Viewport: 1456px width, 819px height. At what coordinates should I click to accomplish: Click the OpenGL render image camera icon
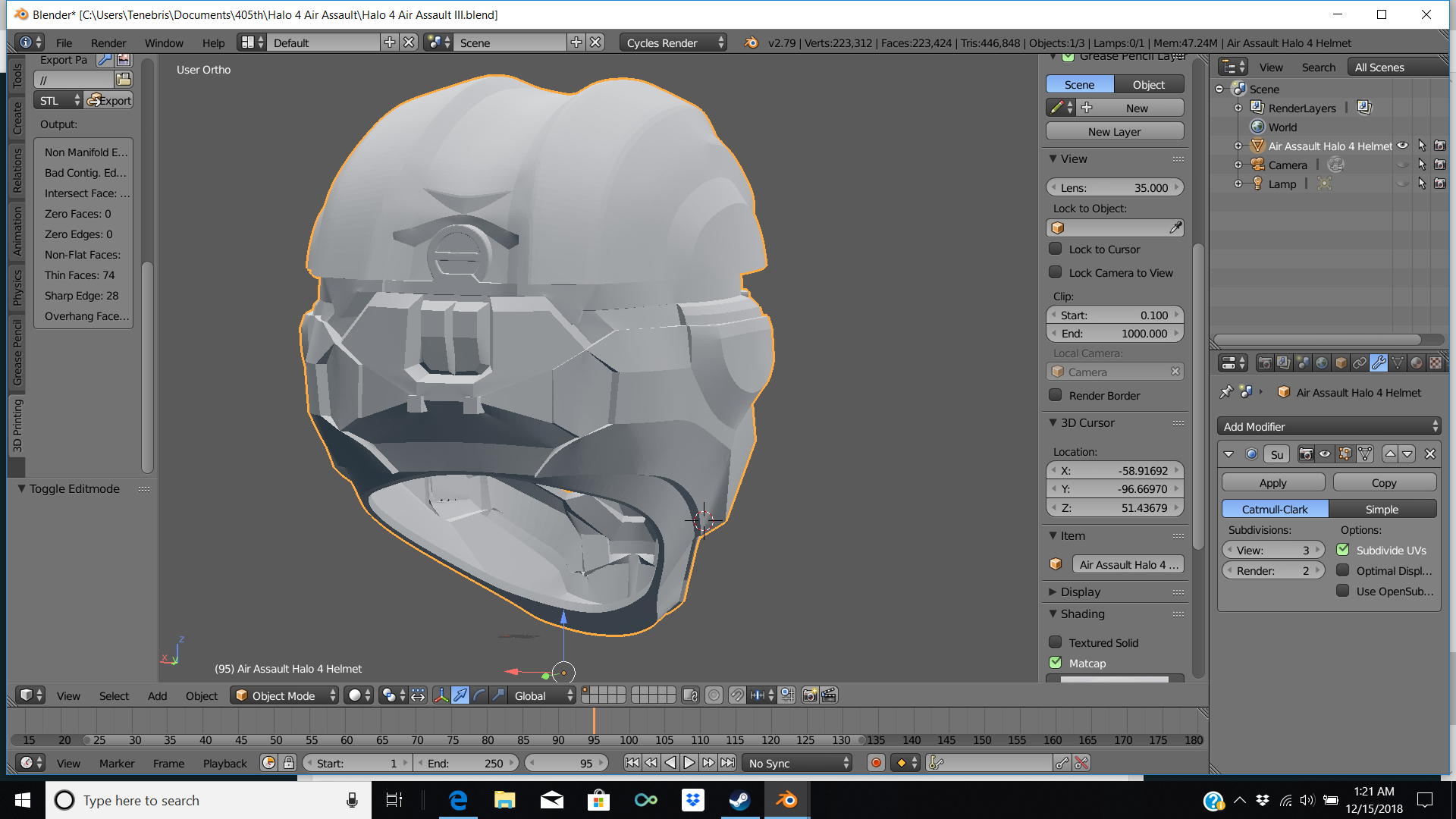coord(810,695)
